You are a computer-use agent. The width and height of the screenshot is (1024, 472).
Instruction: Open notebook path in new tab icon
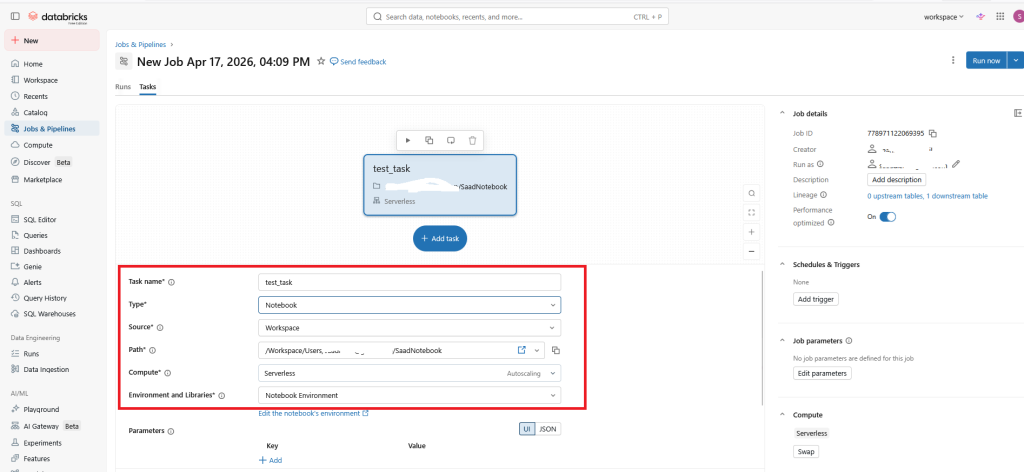521,350
